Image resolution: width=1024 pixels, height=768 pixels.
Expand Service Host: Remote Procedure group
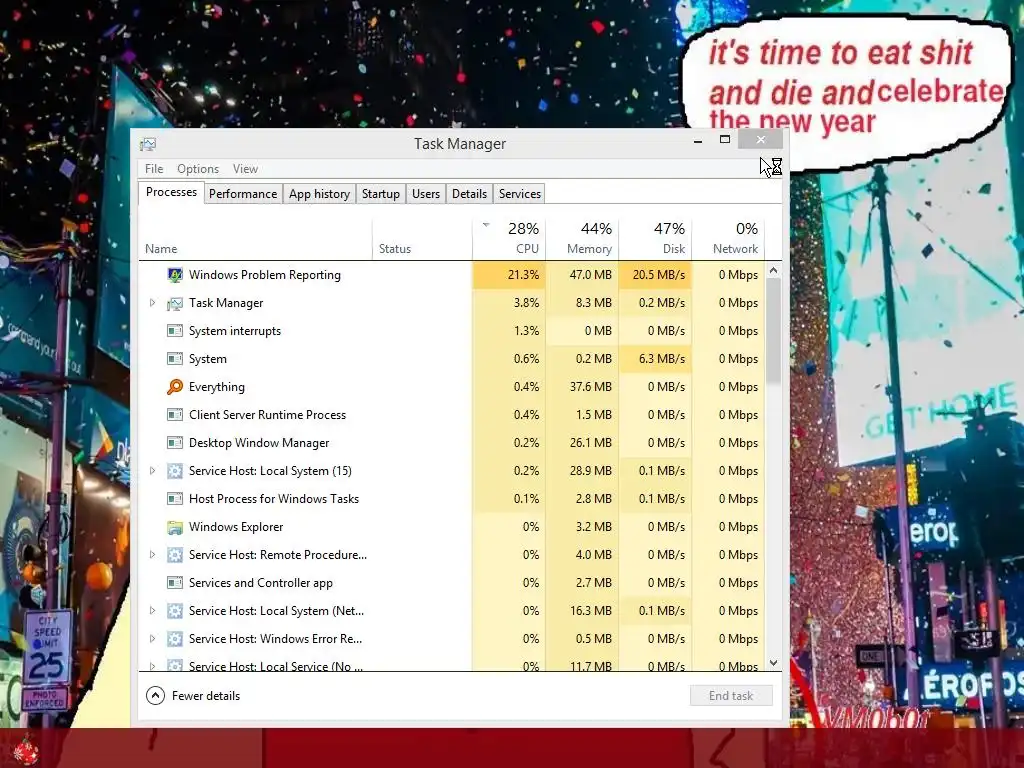pyautogui.click(x=152, y=555)
